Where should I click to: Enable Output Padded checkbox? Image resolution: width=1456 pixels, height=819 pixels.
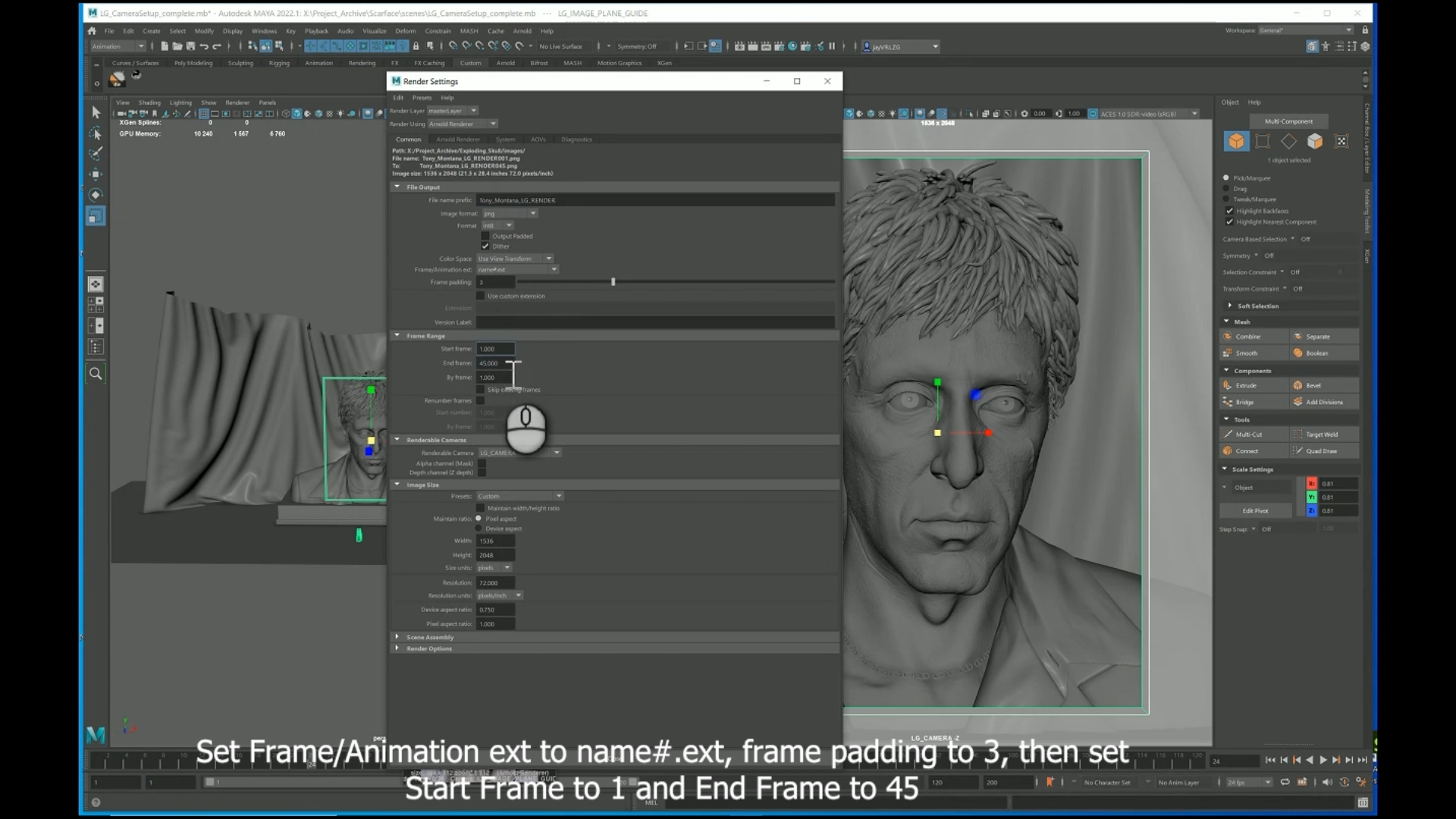click(485, 236)
